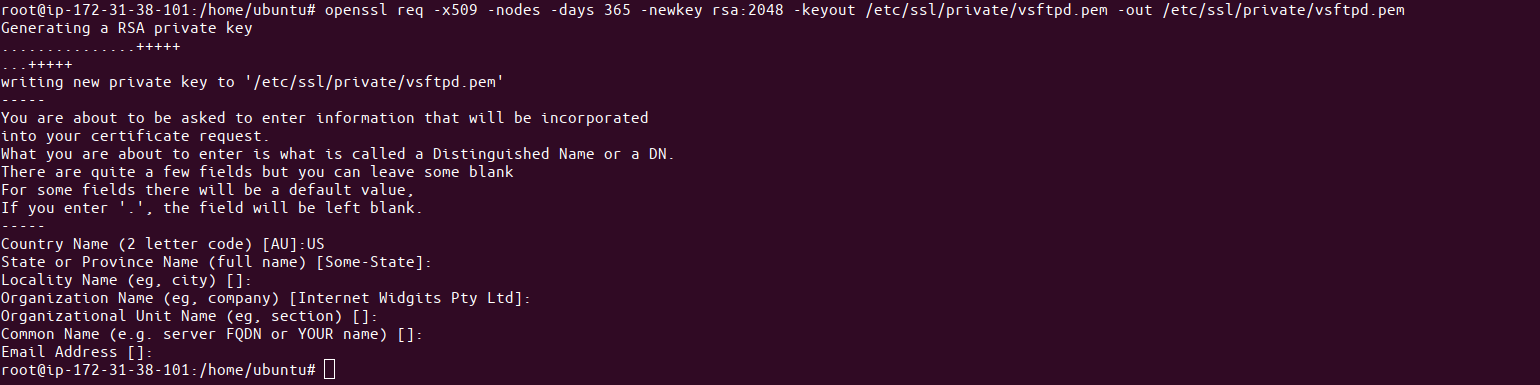Click the Country Name prompt line
This screenshot has width=1540, height=385.
[x=163, y=243]
